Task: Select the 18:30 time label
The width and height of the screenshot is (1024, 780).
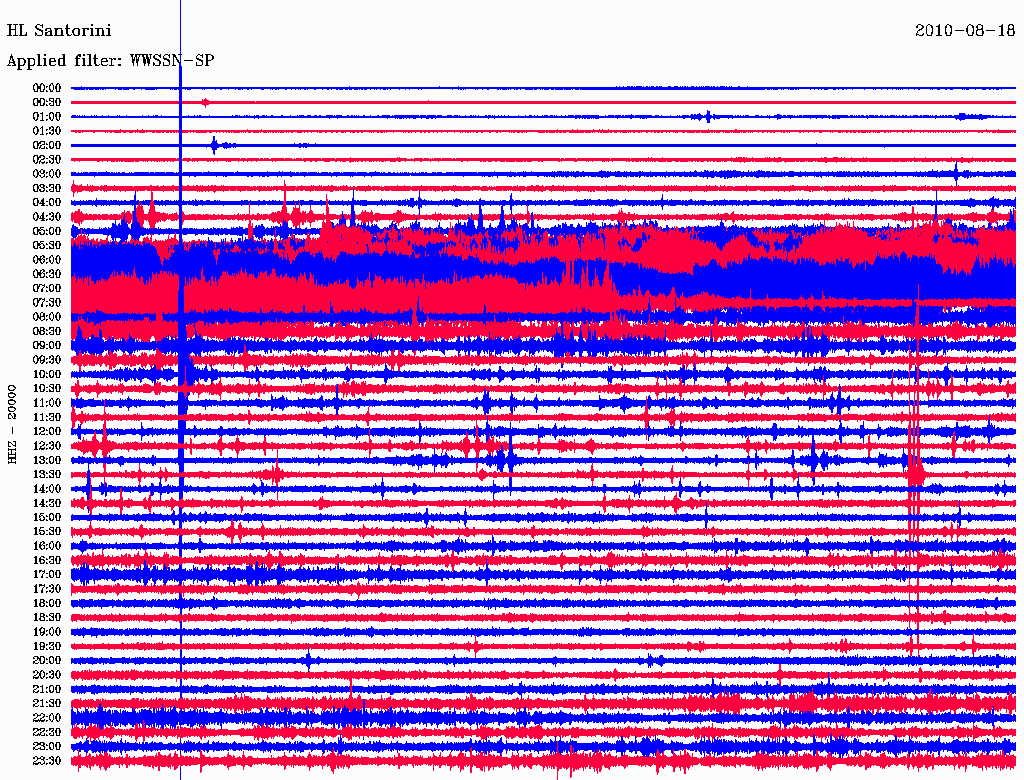Action: [x=47, y=618]
